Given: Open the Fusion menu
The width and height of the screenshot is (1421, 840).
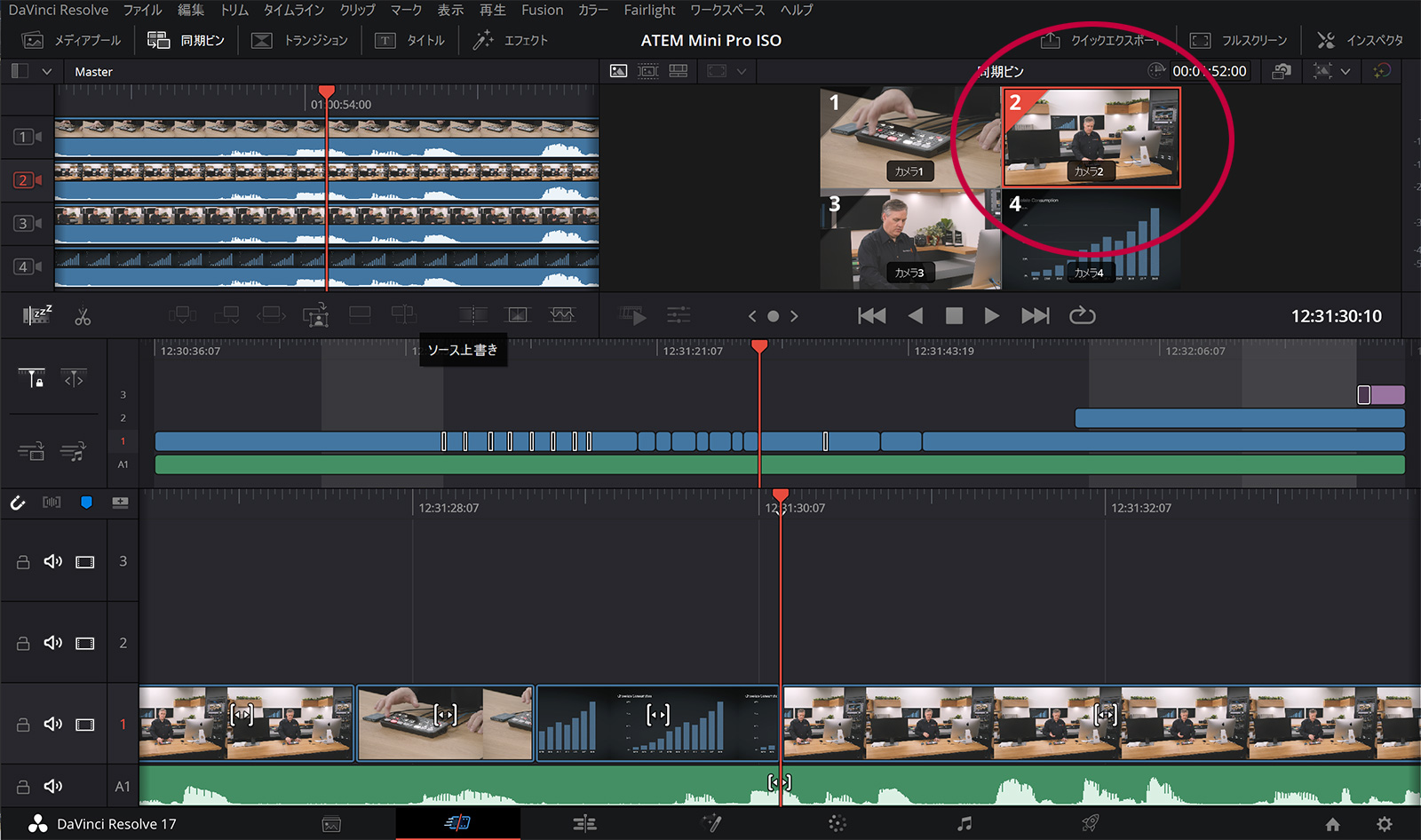Looking at the screenshot, I should tap(542, 10).
